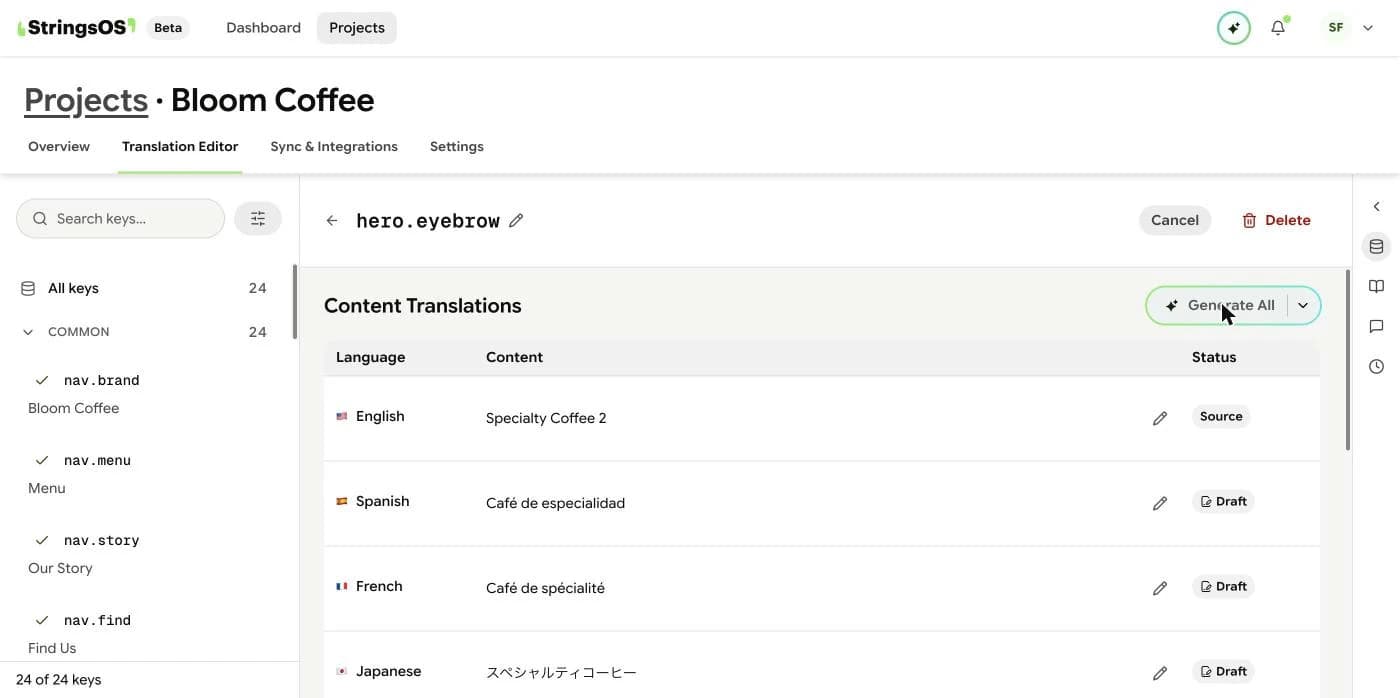The width and height of the screenshot is (1400, 698).
Task: Open the notifications bell
Action: 1278,28
